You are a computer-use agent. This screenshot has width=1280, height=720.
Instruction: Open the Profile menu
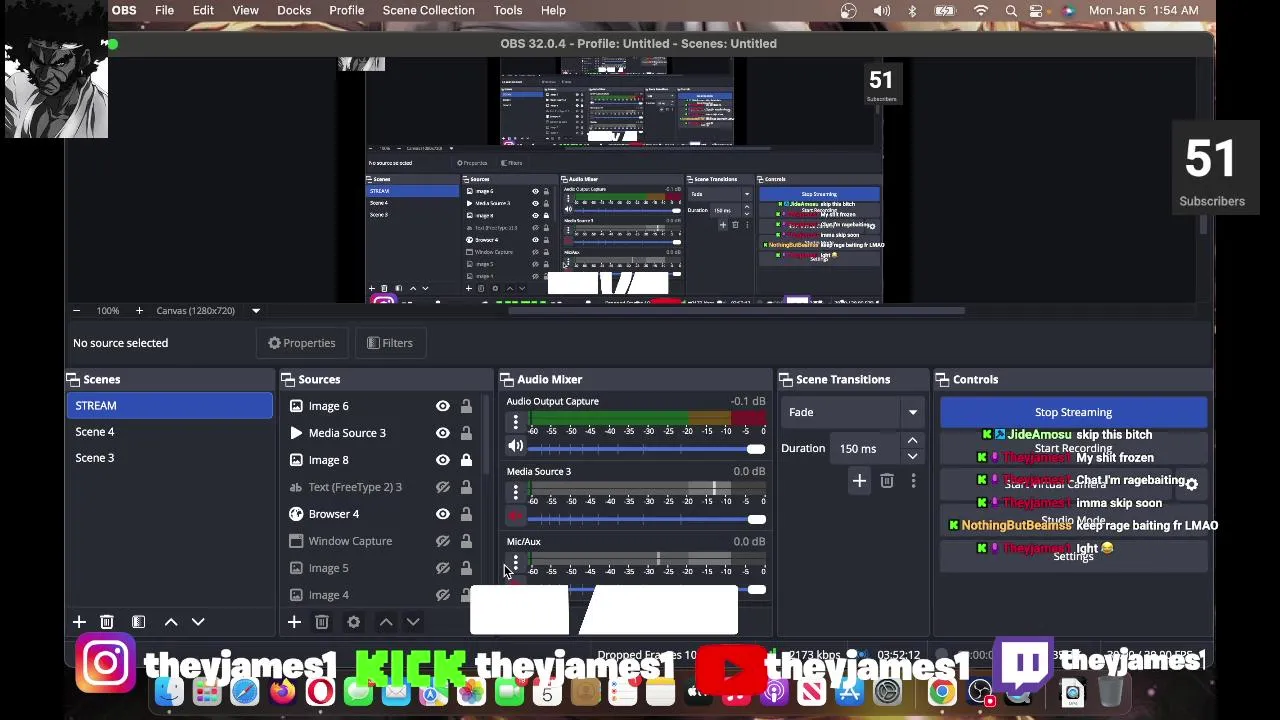pos(346,10)
